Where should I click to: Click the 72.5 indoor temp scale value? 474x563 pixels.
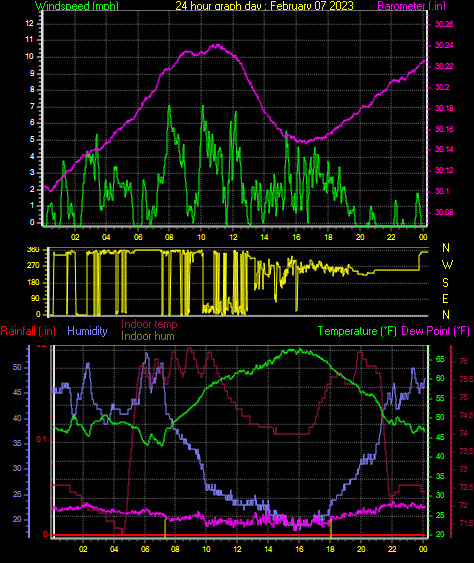tap(466, 487)
